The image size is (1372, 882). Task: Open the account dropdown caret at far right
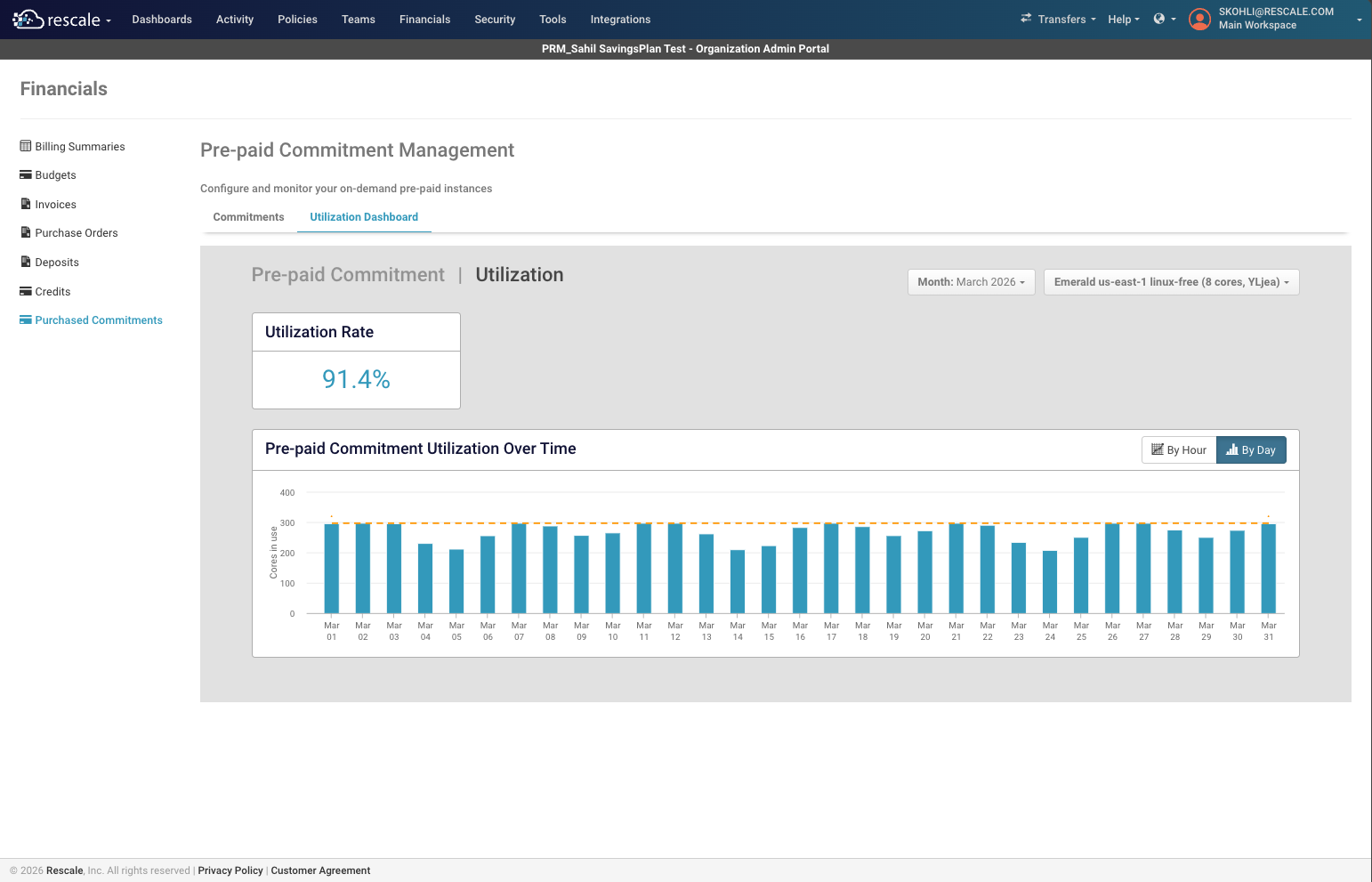[1359, 20]
